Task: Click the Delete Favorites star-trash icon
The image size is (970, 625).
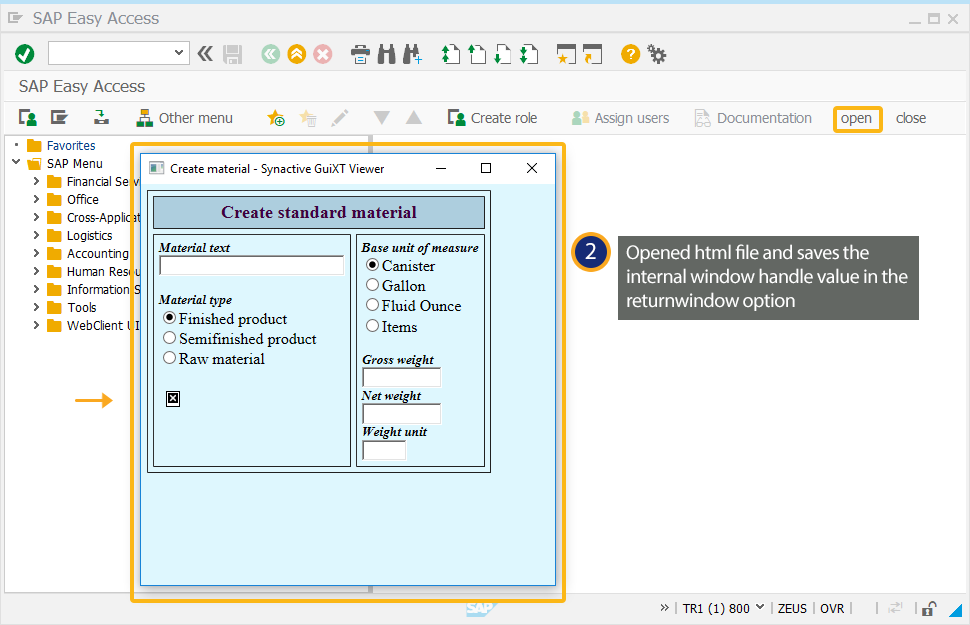Action: pos(308,118)
